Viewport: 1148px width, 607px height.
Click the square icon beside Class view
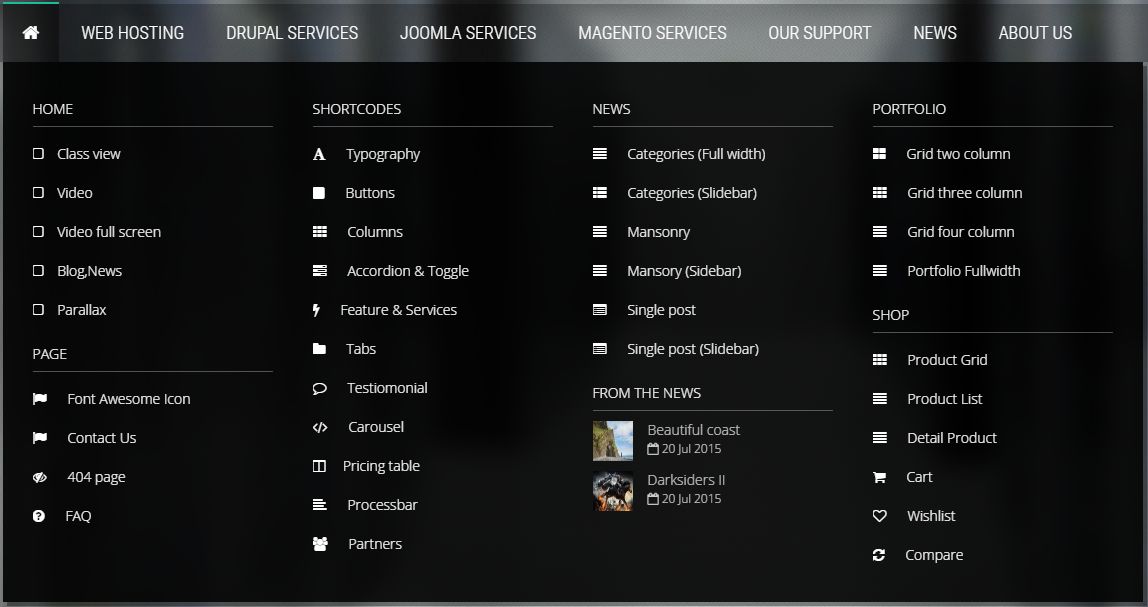click(38, 154)
